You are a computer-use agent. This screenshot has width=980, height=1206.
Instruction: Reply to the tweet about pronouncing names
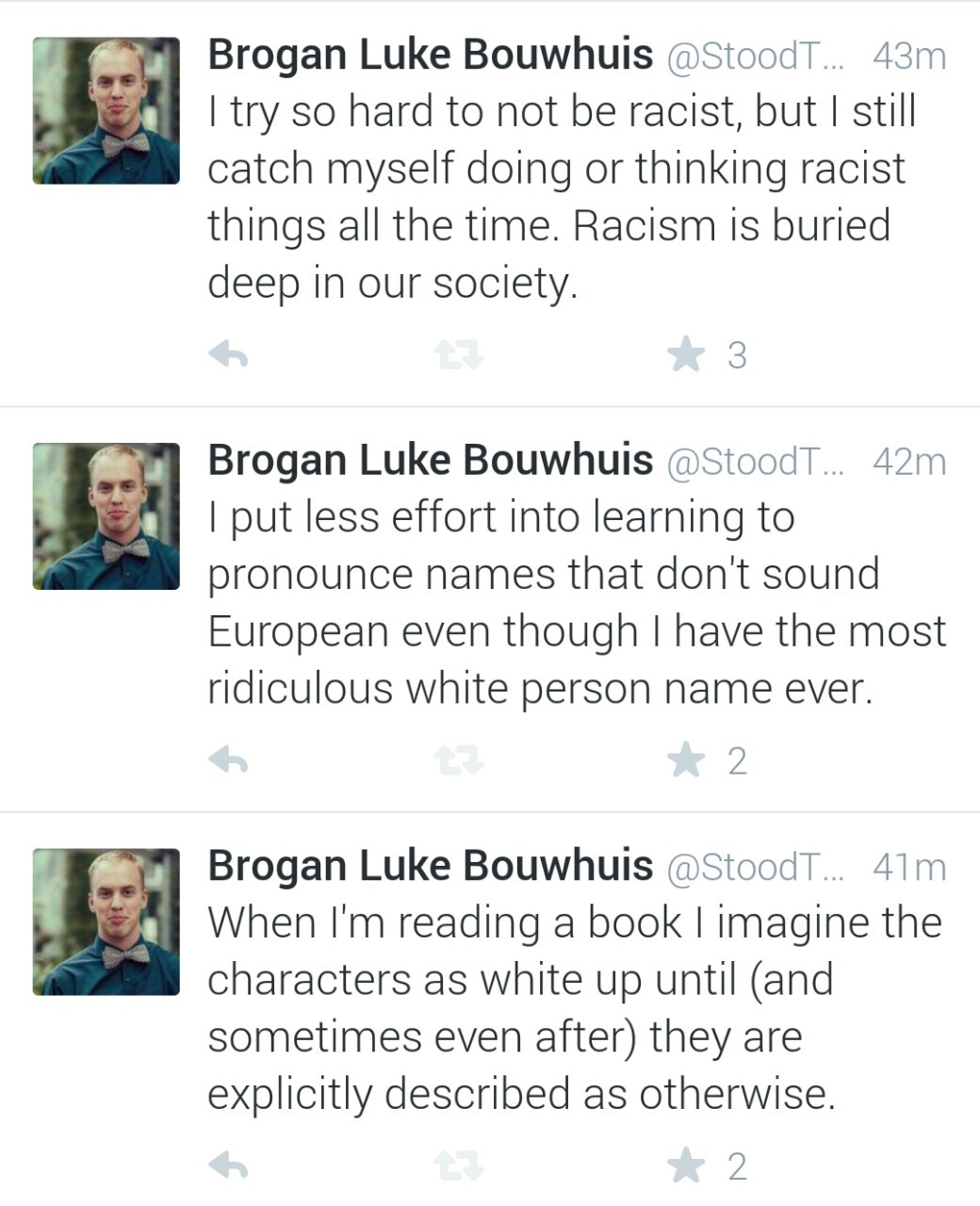[x=227, y=759]
